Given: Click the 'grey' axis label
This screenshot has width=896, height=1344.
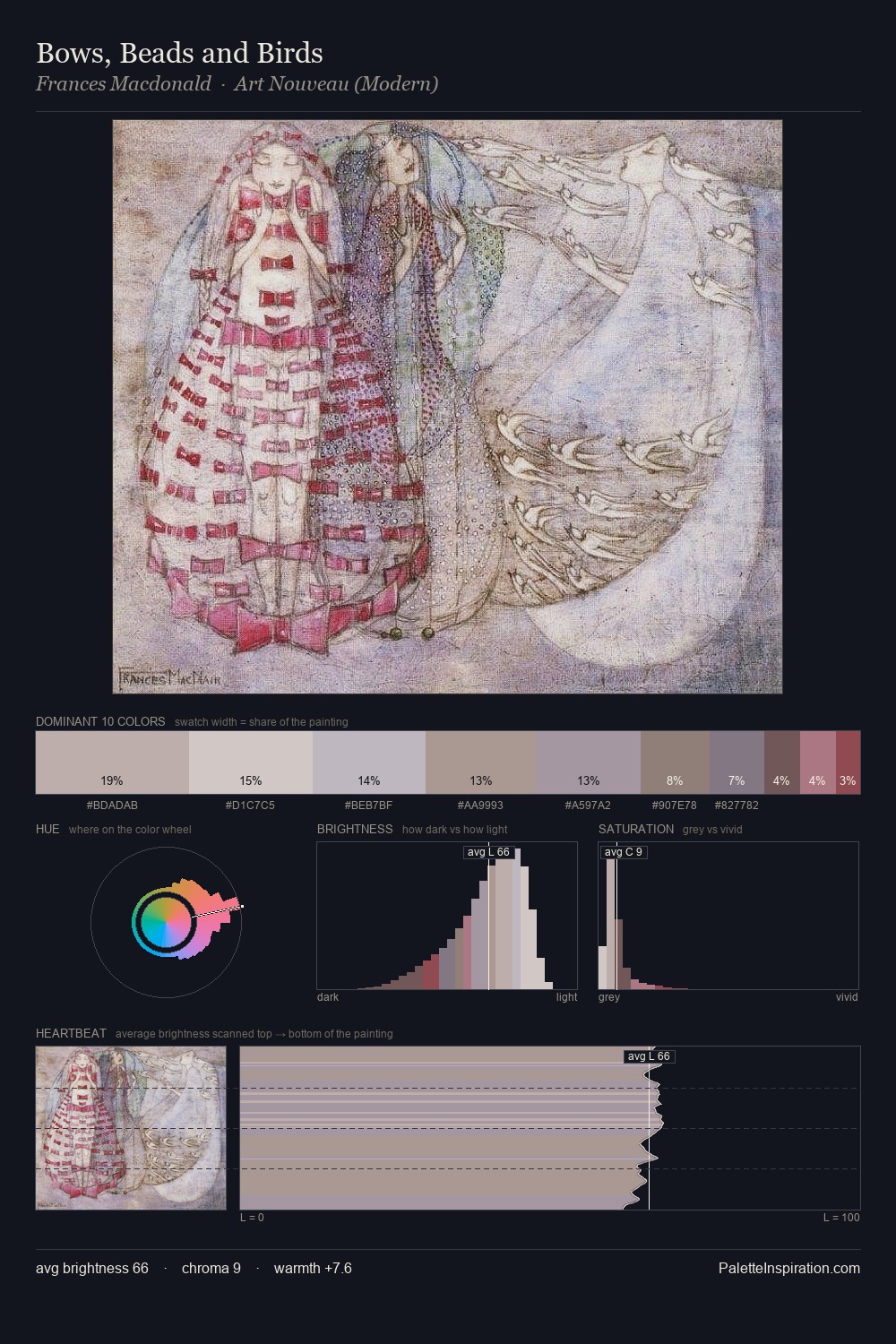Looking at the screenshot, I should pos(609,997).
